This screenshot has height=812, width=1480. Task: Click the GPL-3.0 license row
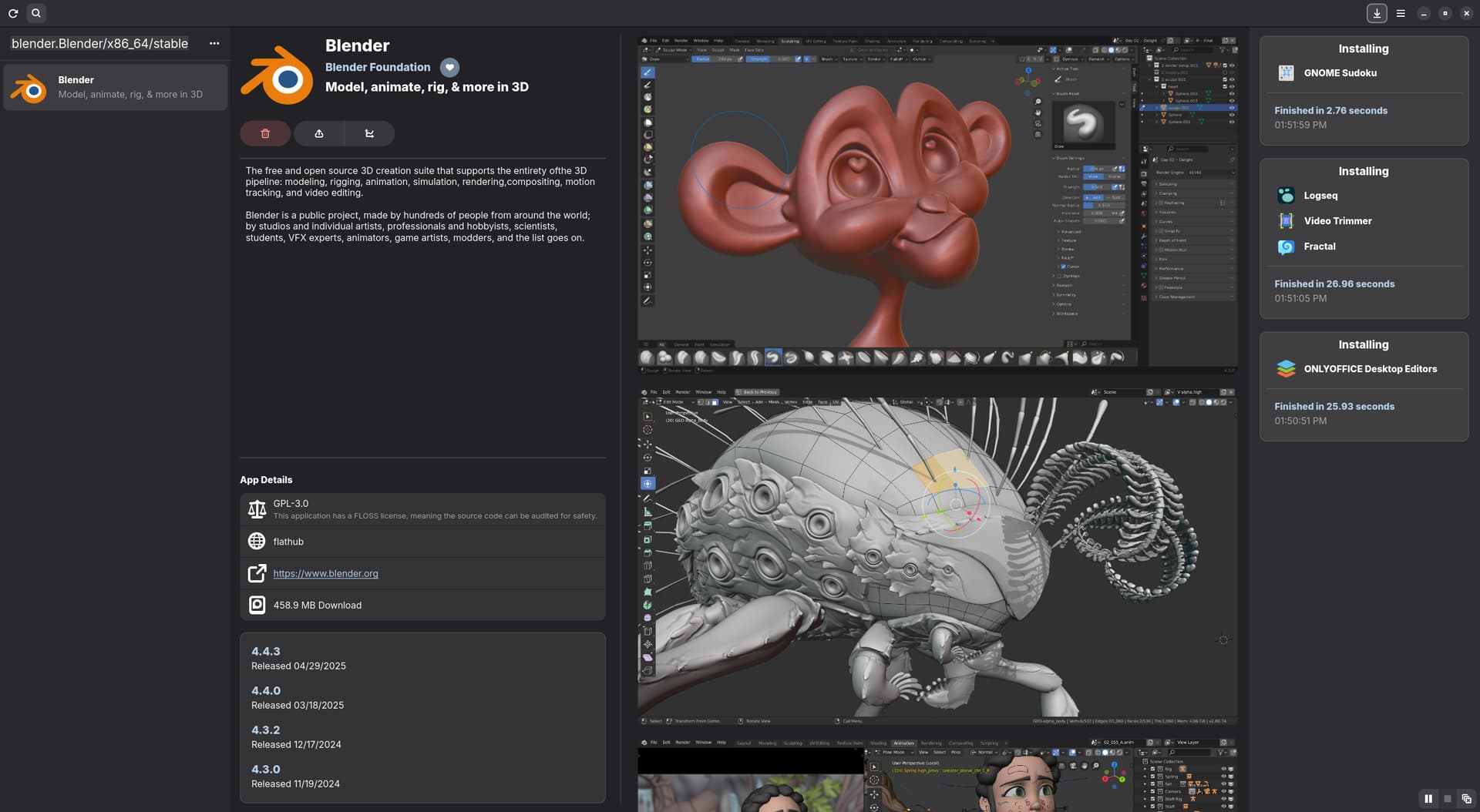click(x=422, y=509)
